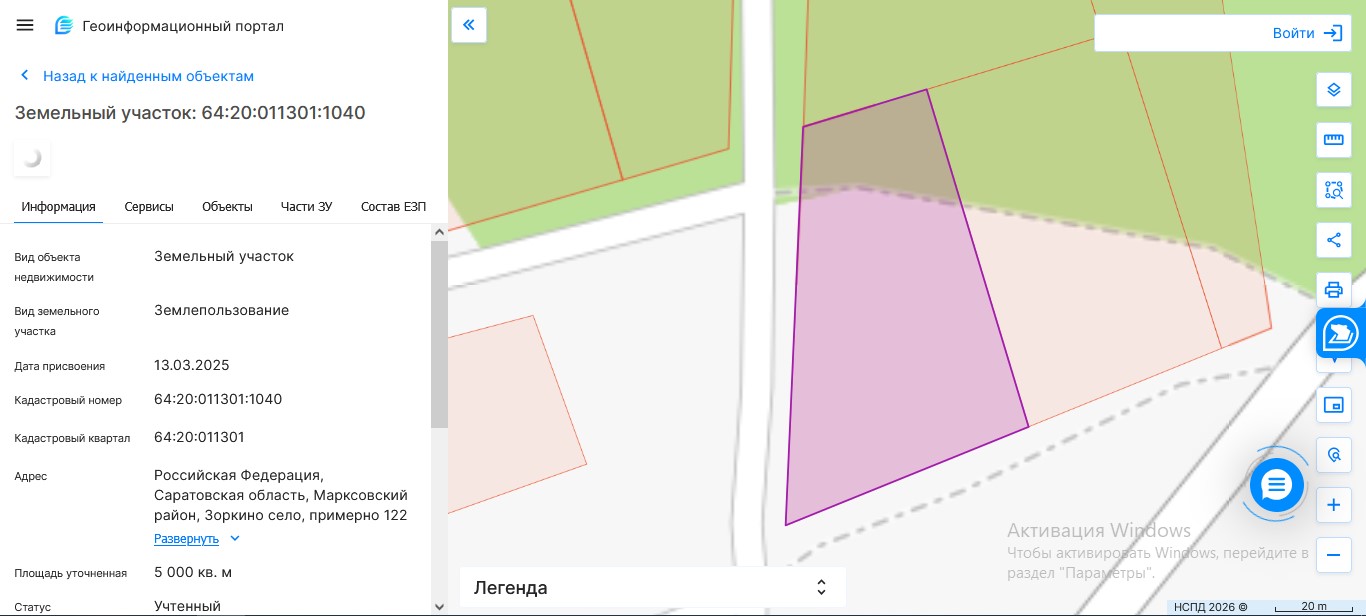Open the hamburger main menu
Screen dimensions: 1366x616
(x=25, y=26)
